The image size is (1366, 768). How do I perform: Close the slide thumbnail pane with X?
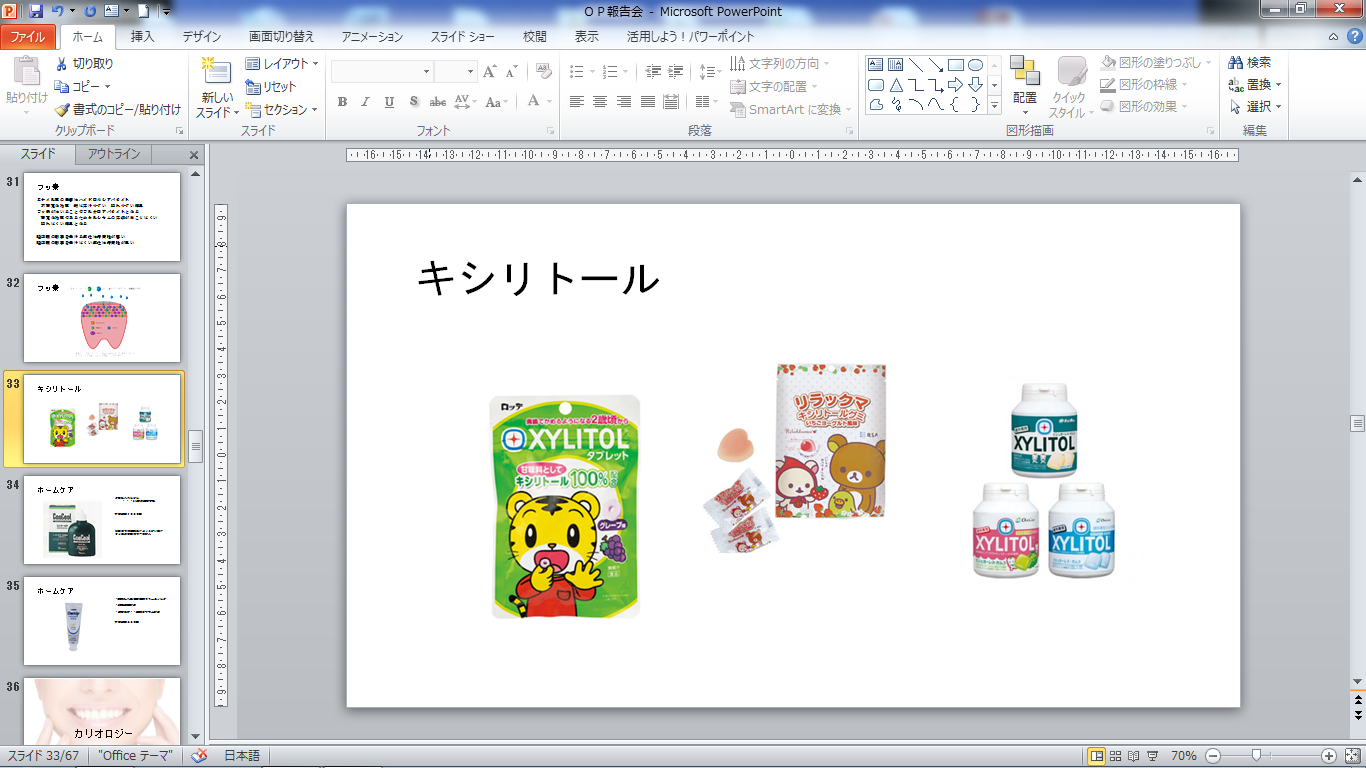[194, 155]
